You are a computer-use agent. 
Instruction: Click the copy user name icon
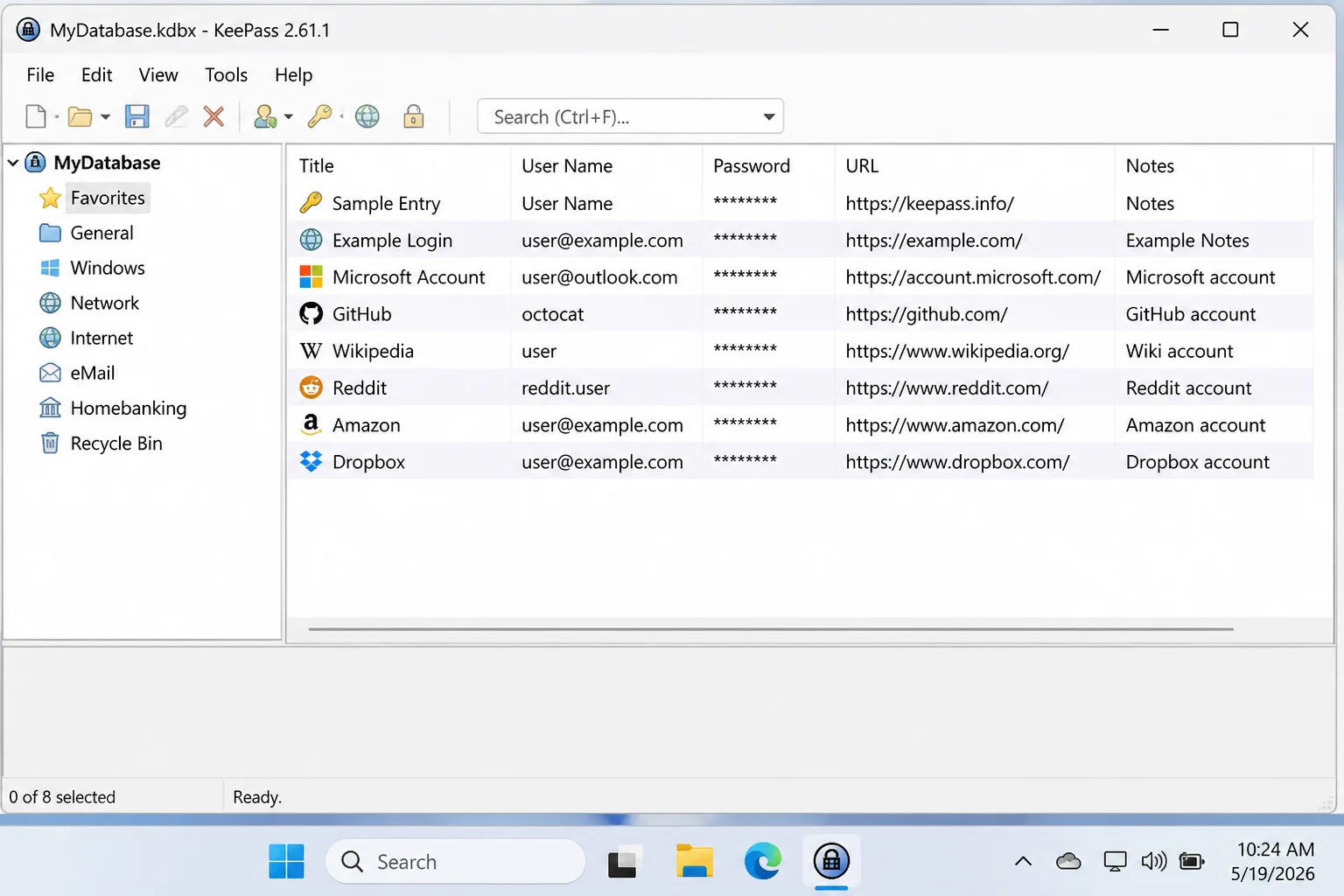pyautogui.click(x=265, y=116)
